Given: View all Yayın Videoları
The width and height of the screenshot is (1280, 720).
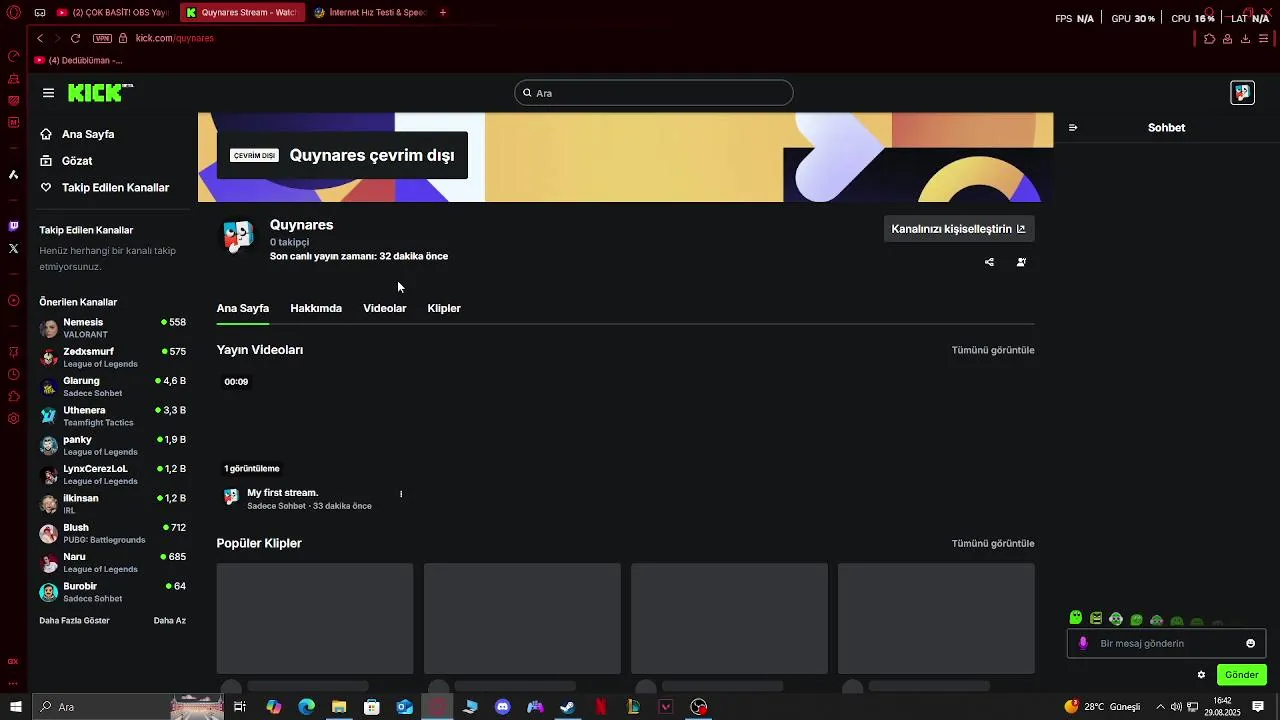Looking at the screenshot, I should [x=993, y=350].
